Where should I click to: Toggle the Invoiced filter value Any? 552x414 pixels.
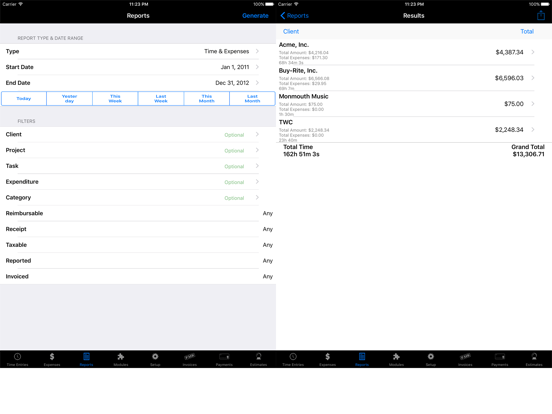tap(268, 277)
